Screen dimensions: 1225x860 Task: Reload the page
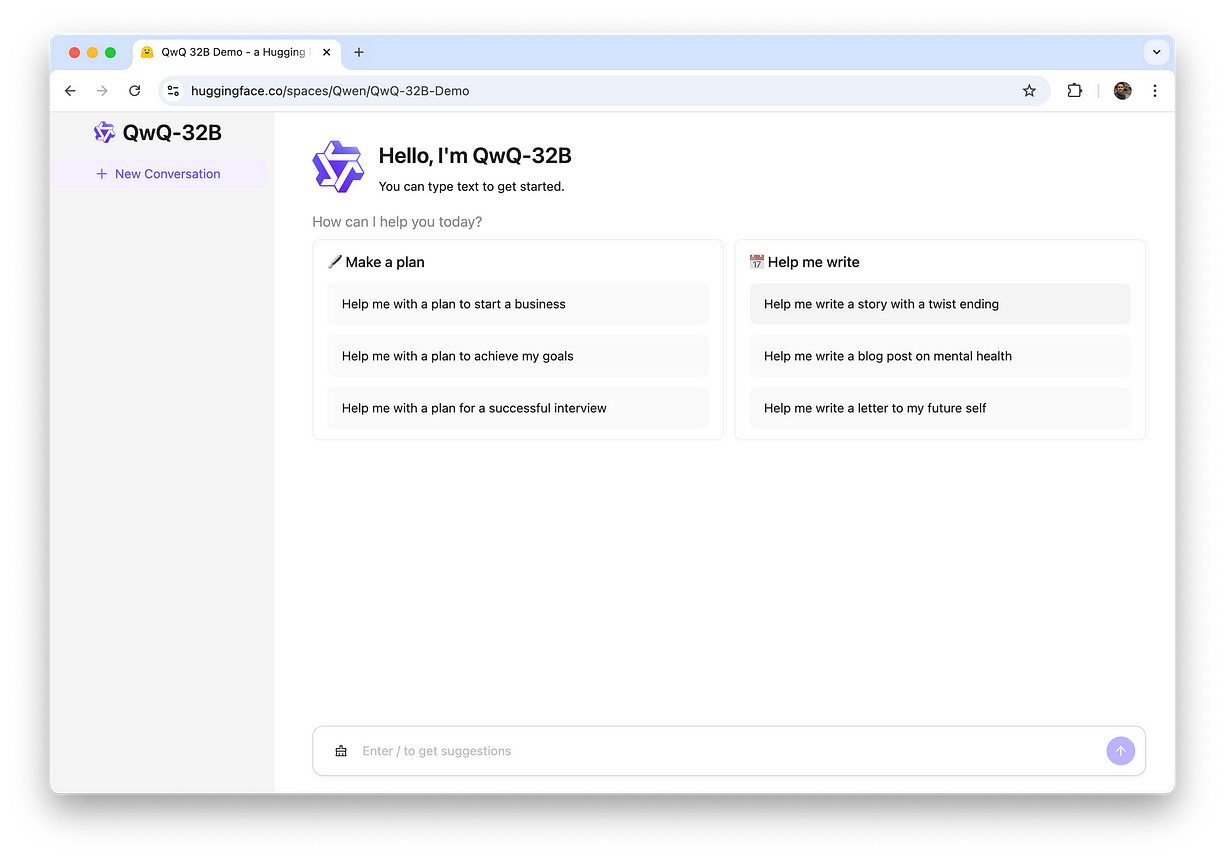(135, 91)
